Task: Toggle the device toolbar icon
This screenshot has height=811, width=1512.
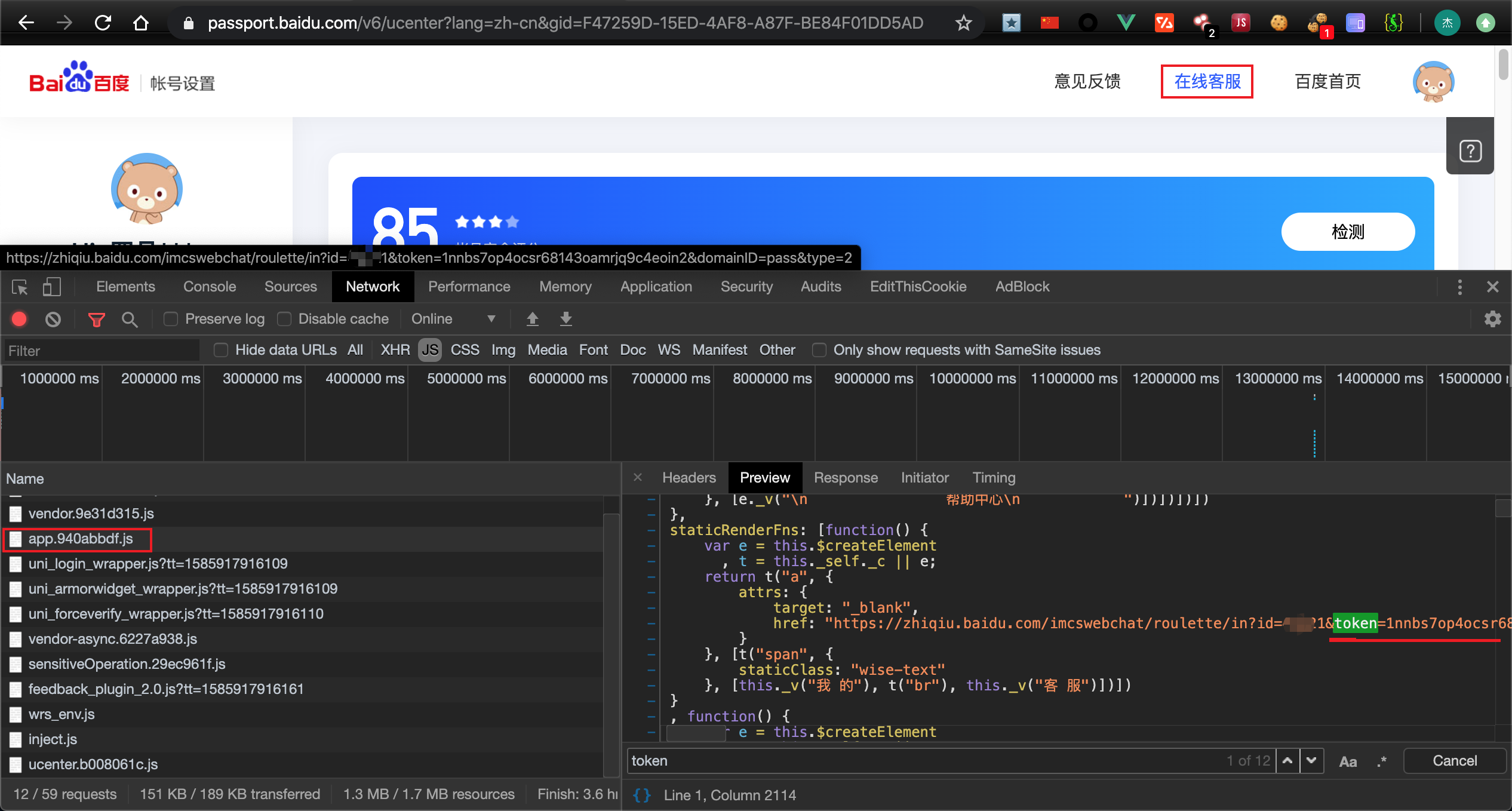Action: coord(52,287)
